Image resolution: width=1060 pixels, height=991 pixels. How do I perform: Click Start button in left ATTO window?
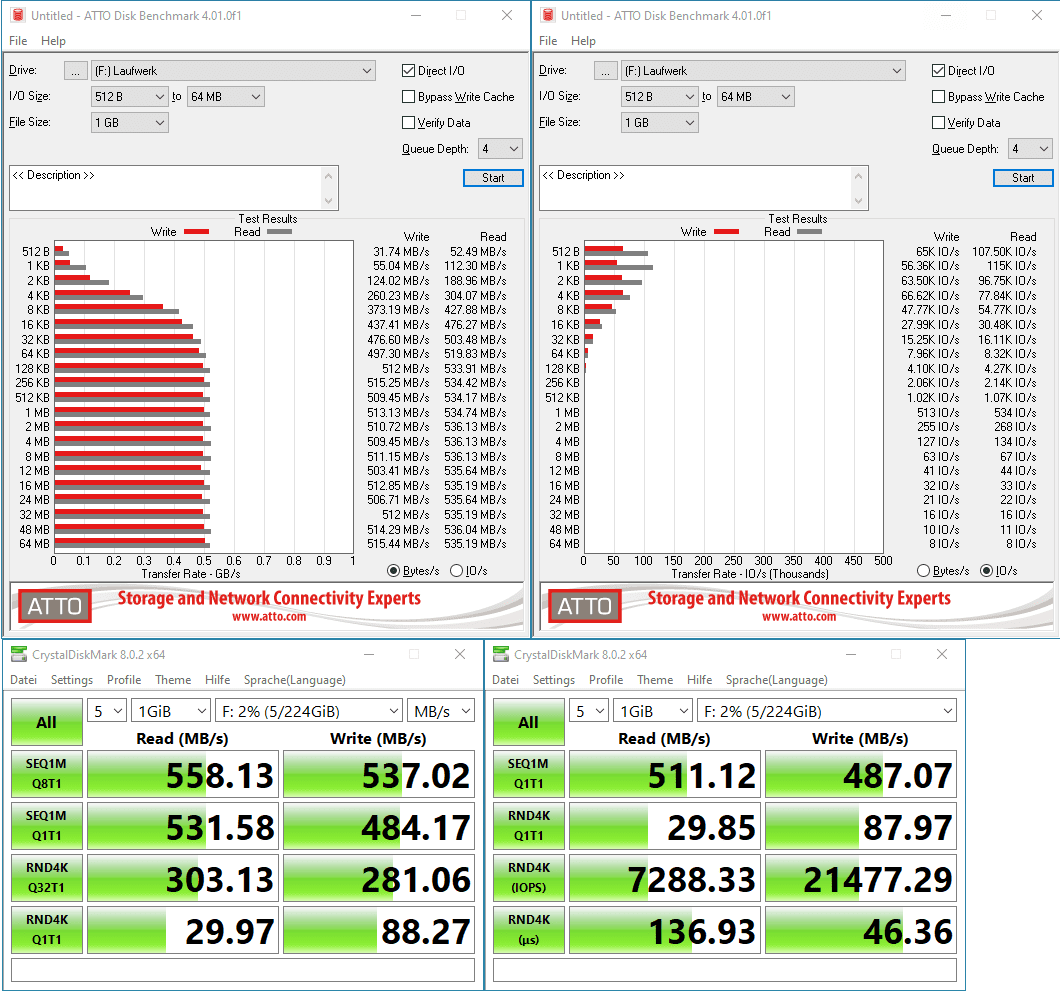click(x=493, y=178)
